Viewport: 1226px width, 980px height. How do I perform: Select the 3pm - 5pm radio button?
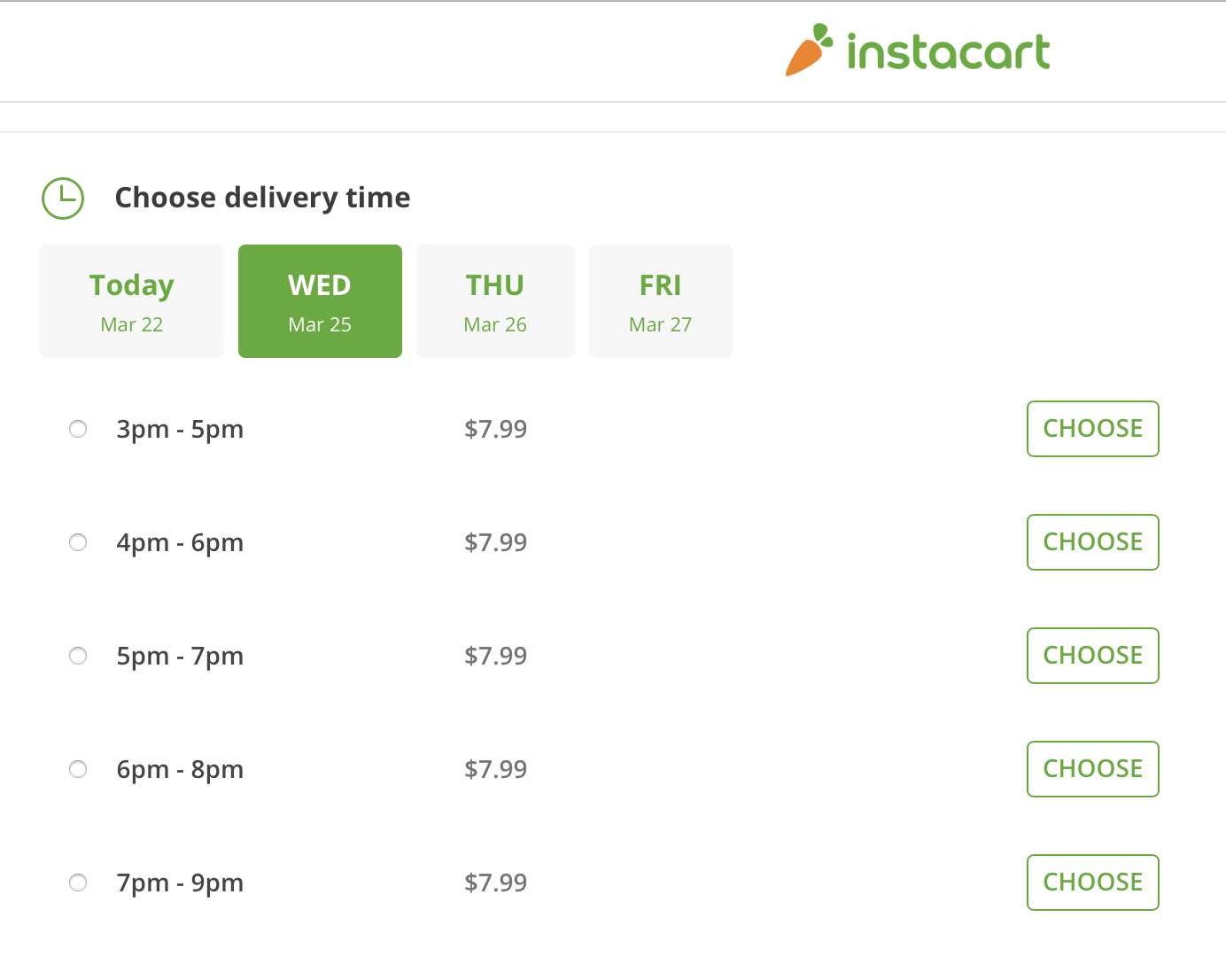tap(78, 429)
